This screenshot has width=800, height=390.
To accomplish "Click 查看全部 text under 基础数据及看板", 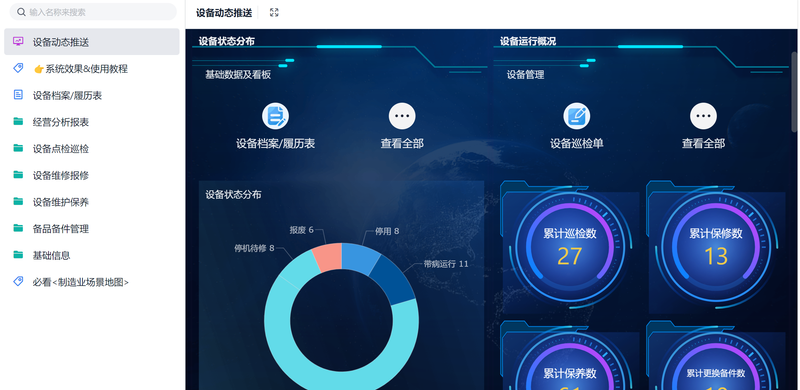I will (x=402, y=143).
